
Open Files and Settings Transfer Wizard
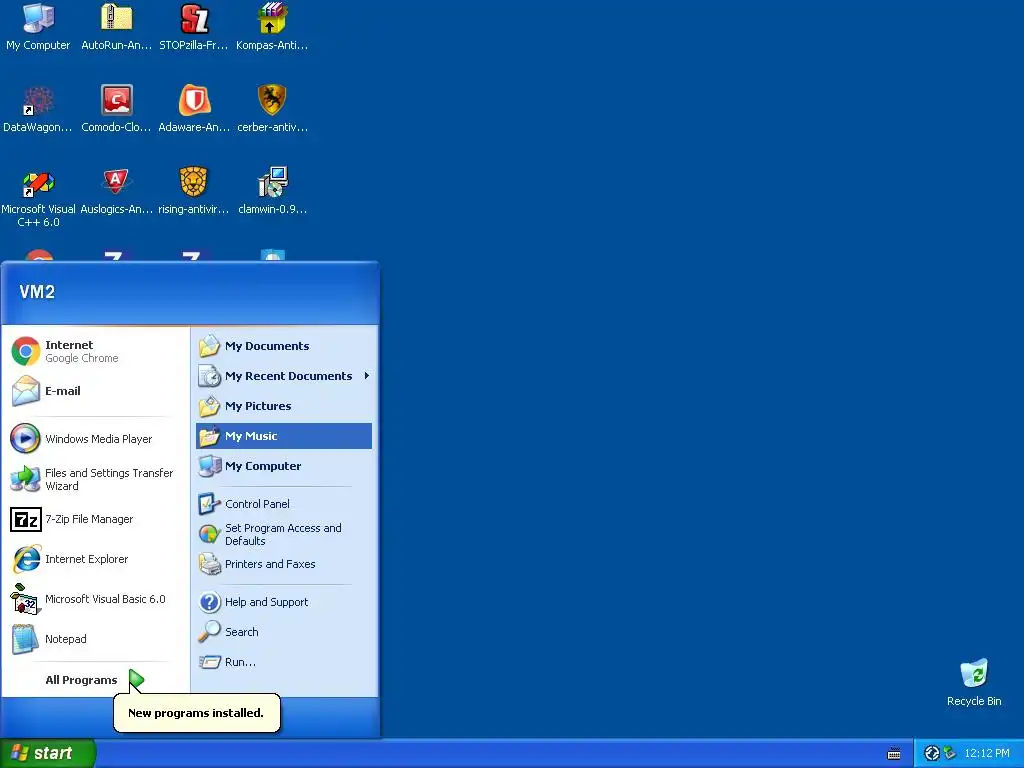pyautogui.click(x=95, y=479)
